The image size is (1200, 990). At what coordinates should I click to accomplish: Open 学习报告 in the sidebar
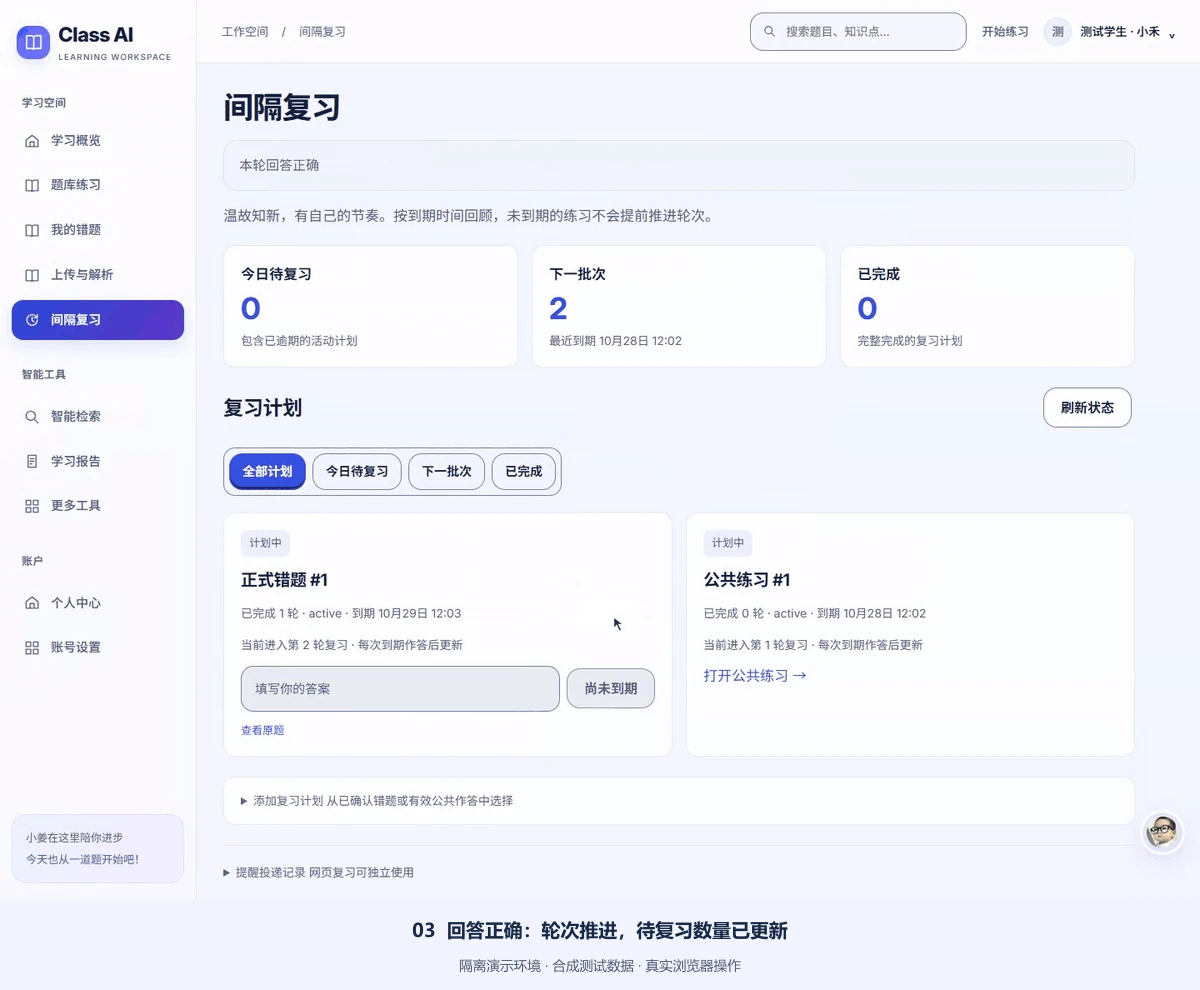pyautogui.click(x=98, y=461)
